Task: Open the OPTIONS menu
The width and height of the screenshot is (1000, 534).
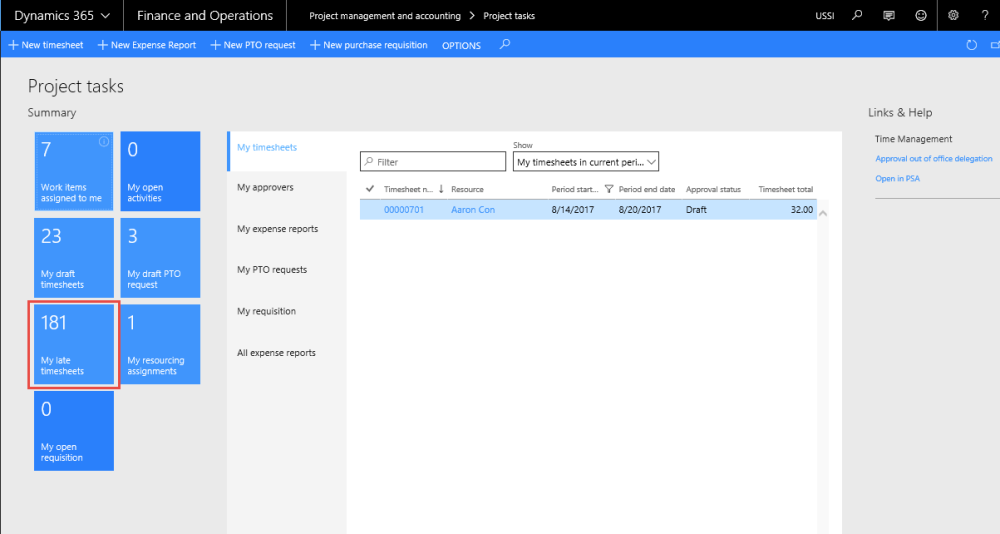Action: click(x=461, y=46)
